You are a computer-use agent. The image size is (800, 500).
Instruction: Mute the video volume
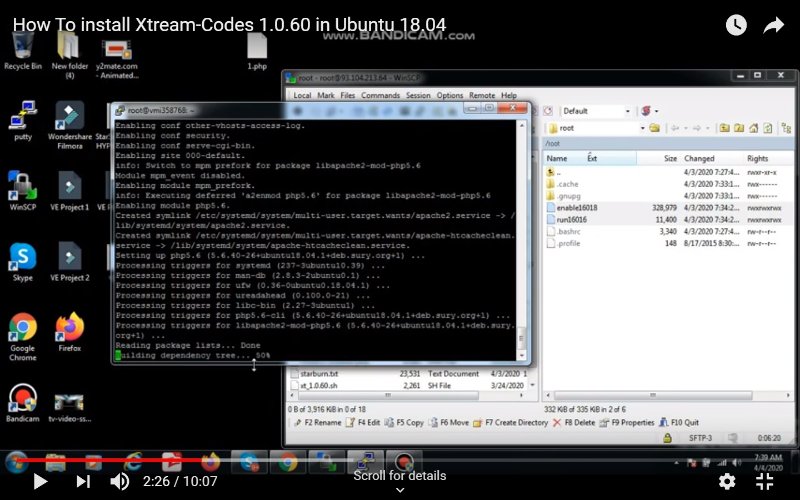pos(120,481)
